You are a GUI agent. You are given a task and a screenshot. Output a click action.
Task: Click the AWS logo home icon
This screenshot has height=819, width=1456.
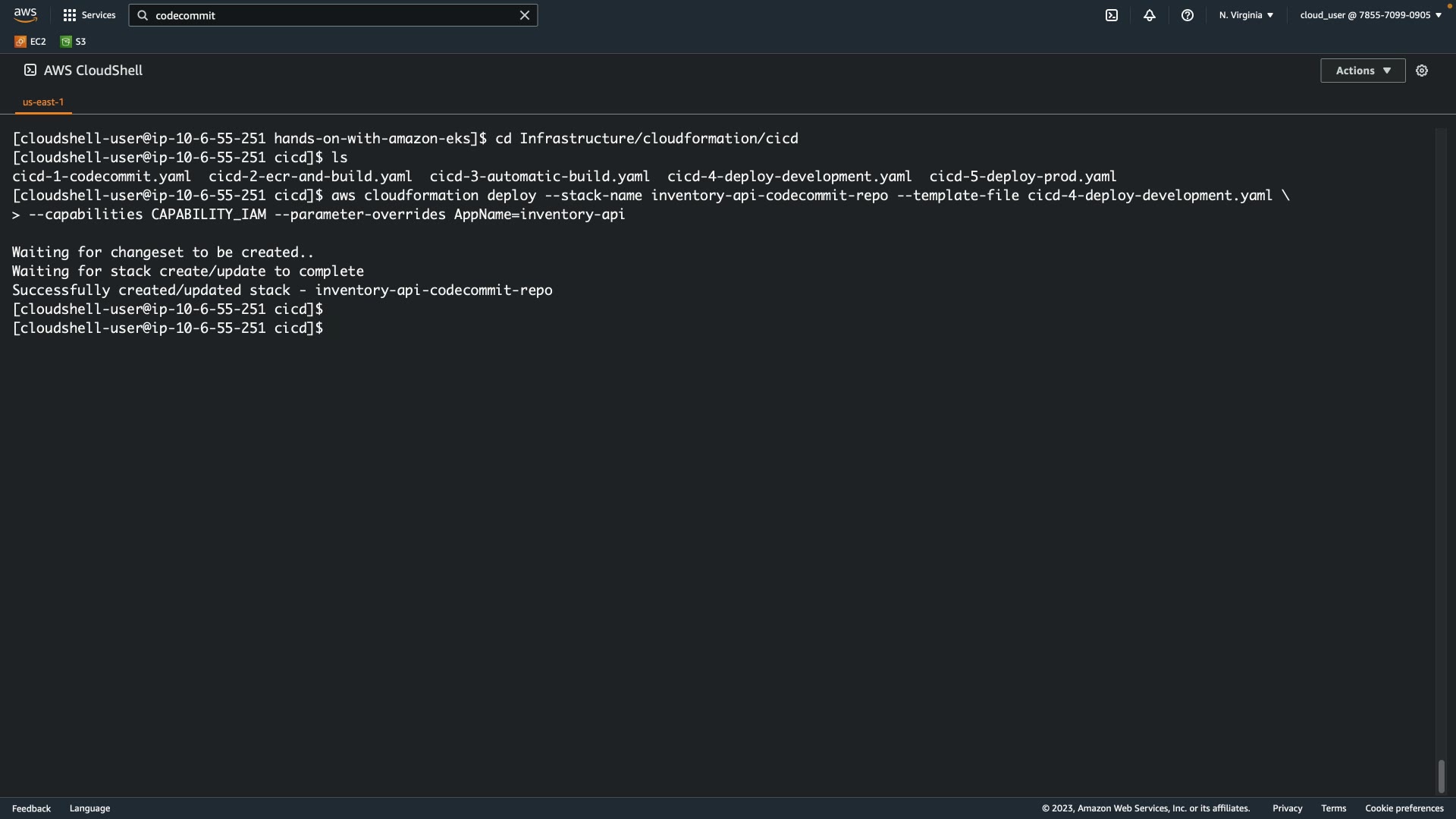pyautogui.click(x=25, y=15)
